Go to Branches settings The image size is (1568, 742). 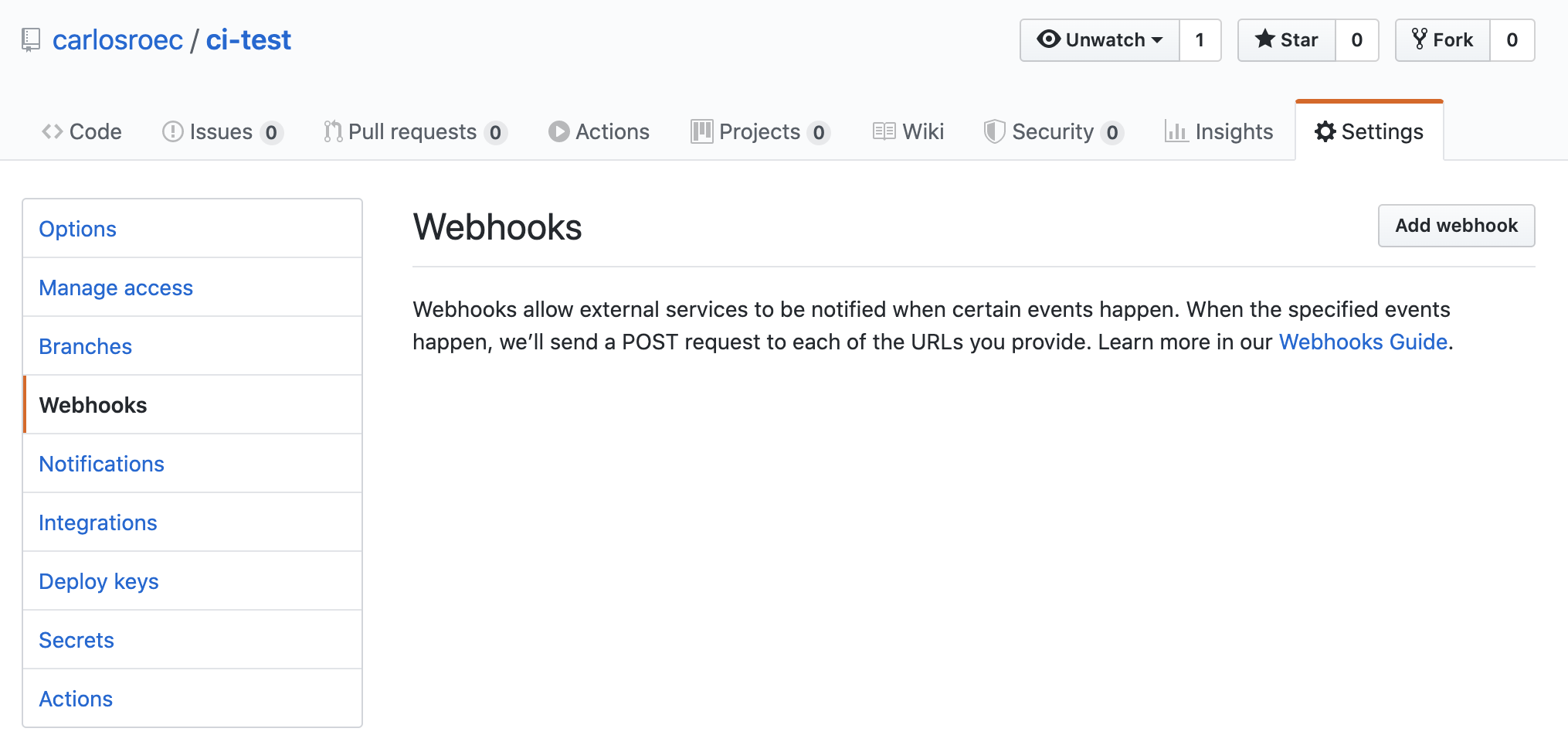click(x=192, y=346)
